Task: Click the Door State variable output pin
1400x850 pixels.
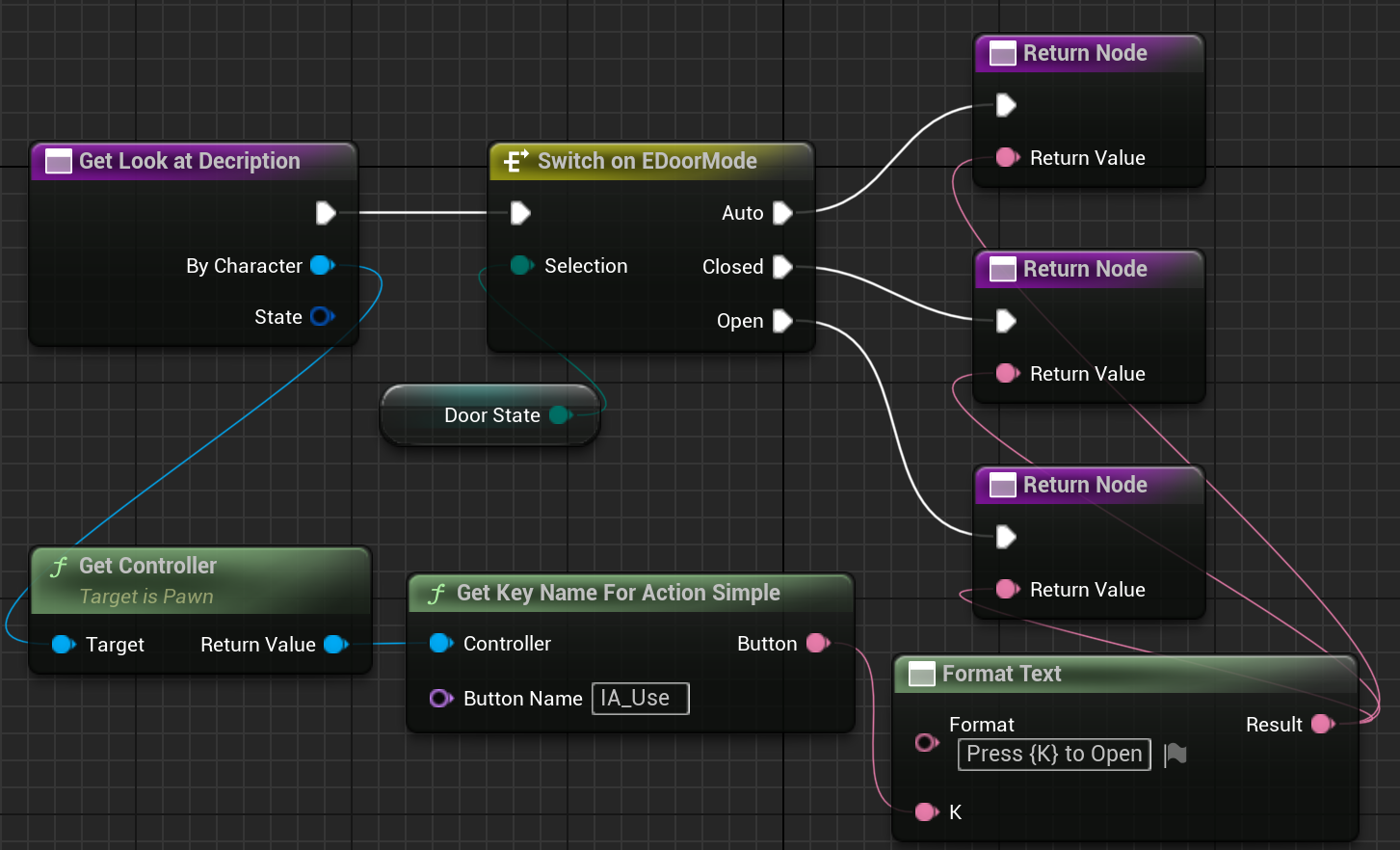Action: [561, 415]
